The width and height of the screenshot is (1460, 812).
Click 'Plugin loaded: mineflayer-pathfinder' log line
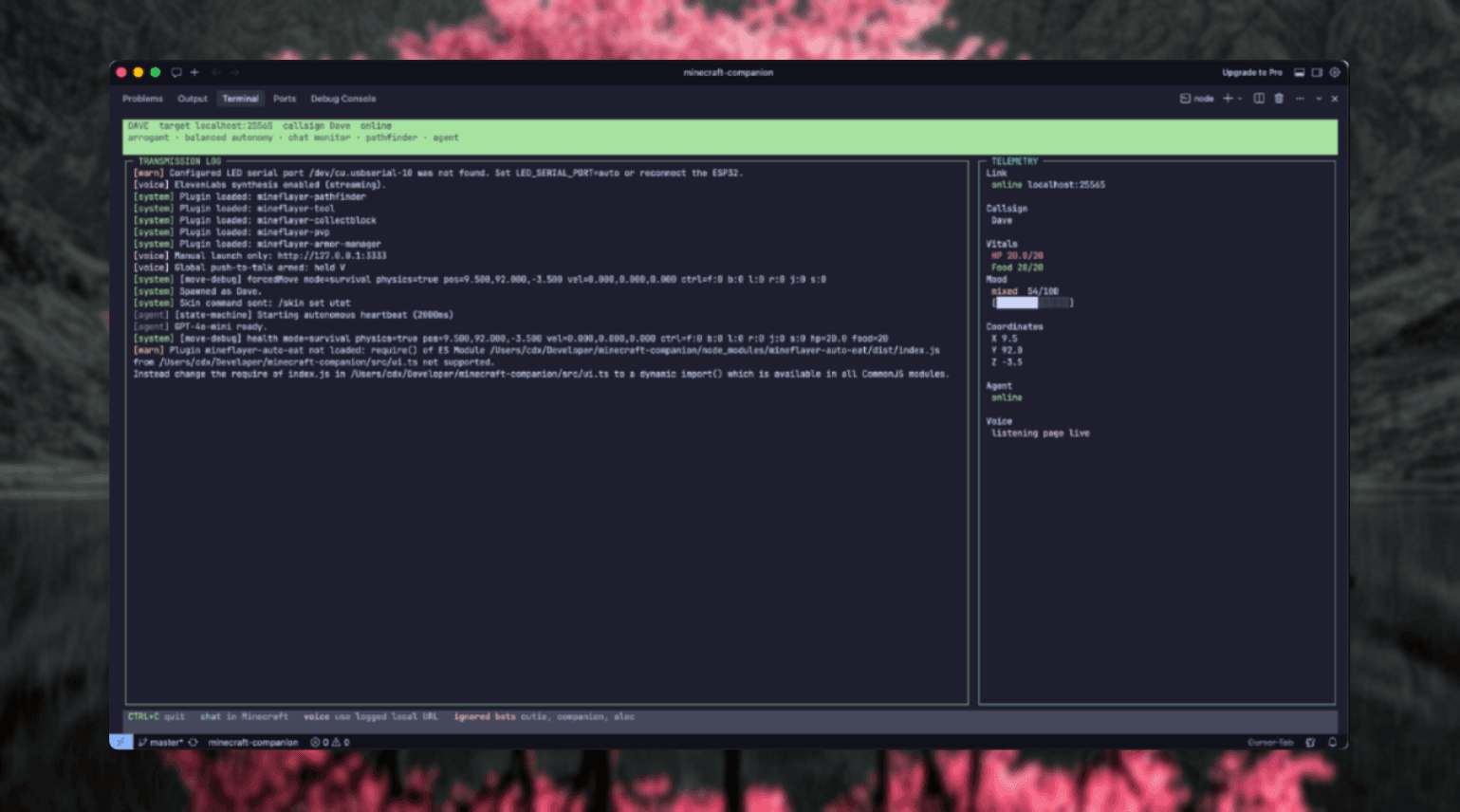pyautogui.click(x=249, y=196)
